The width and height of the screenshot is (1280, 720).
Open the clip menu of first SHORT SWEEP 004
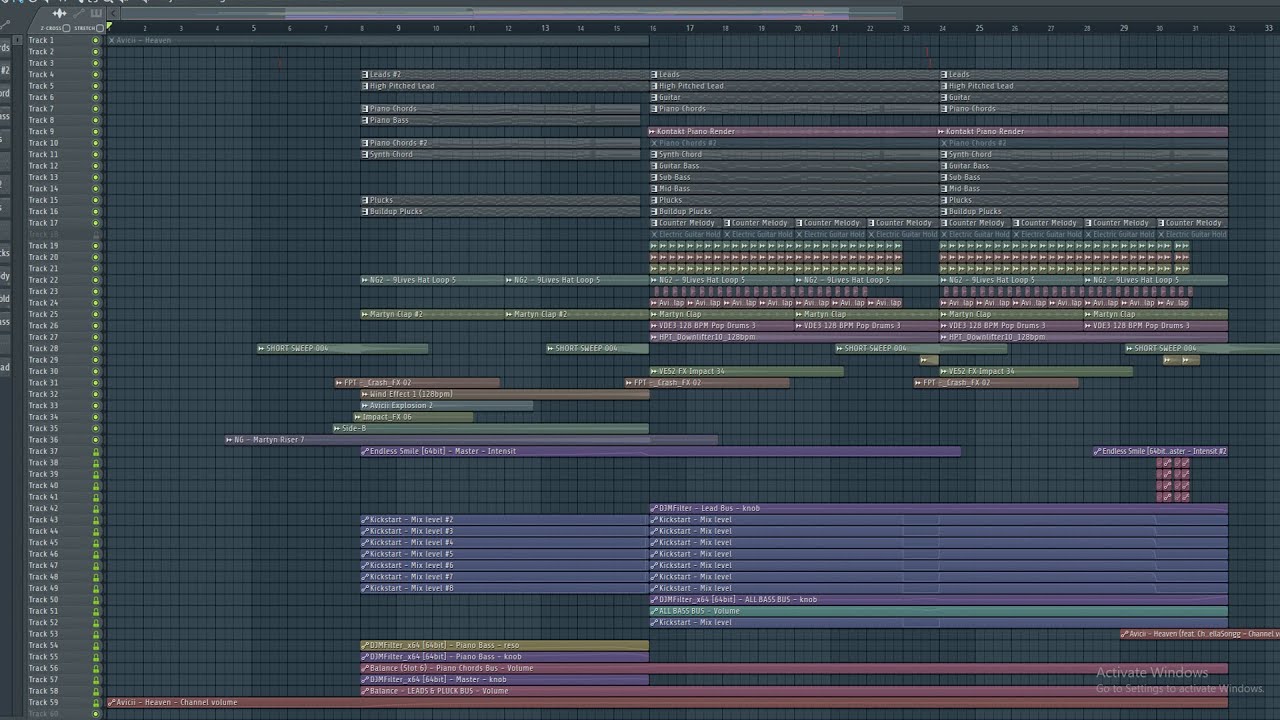point(261,348)
